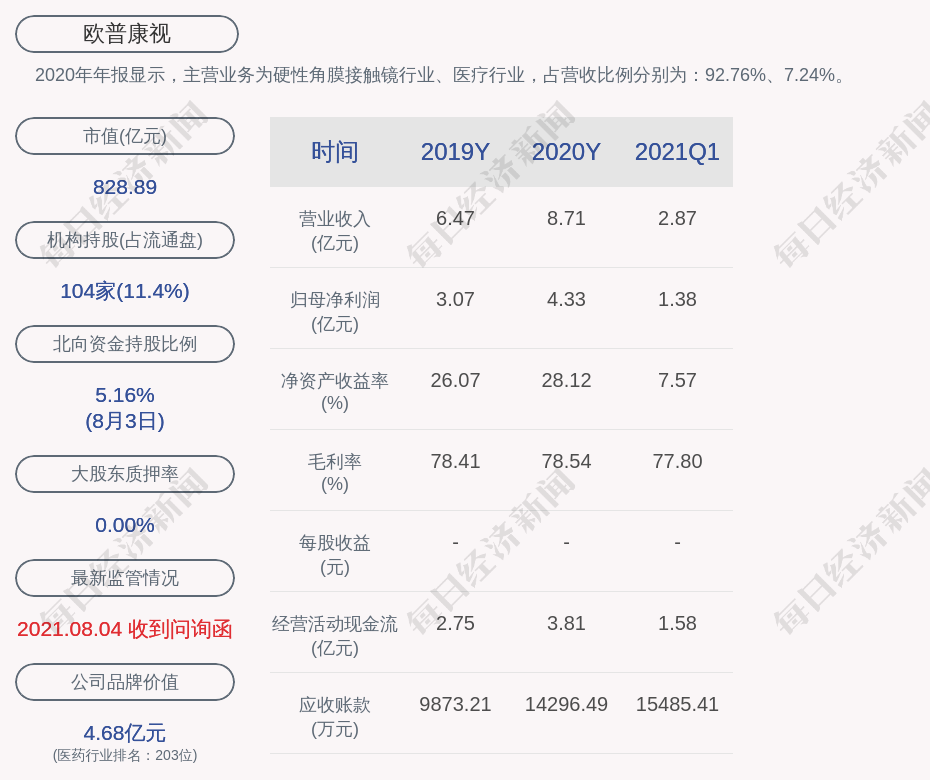Click the 净资产收益率(%) row label
930x780 pixels.
(335, 391)
